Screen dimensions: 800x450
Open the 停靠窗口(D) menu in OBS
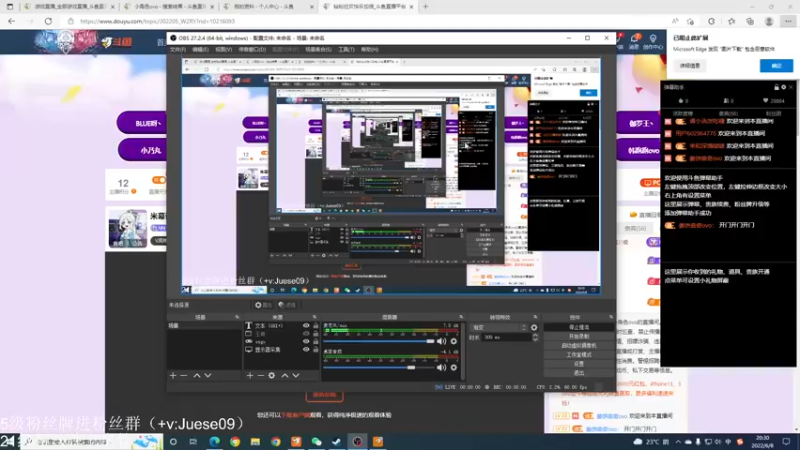252,49
